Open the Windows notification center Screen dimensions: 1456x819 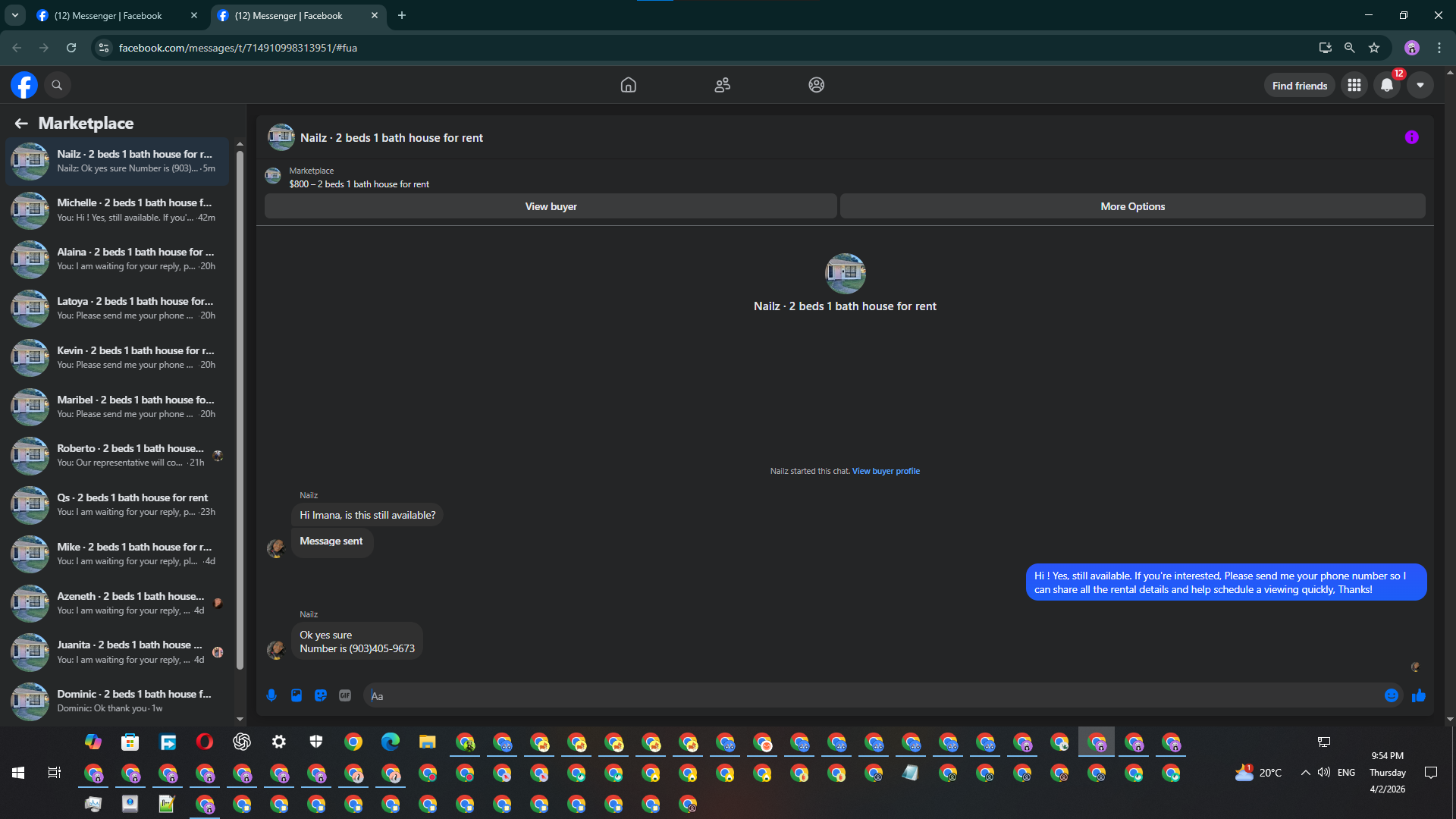[x=1431, y=773]
